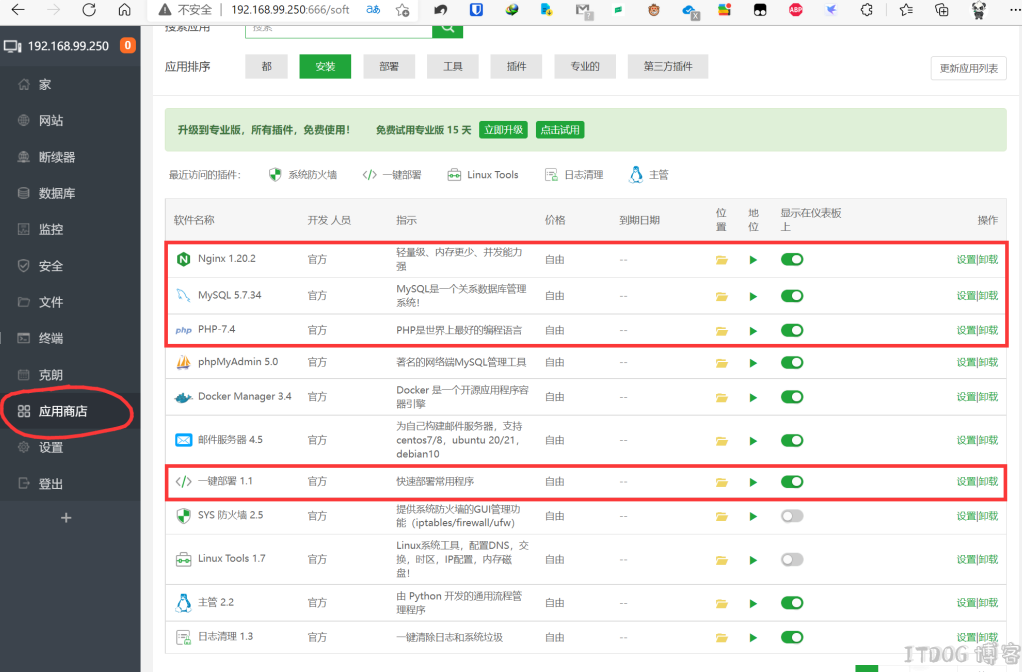
Task: Click play status icon for 一键部署 1.1
Action: coord(753,482)
